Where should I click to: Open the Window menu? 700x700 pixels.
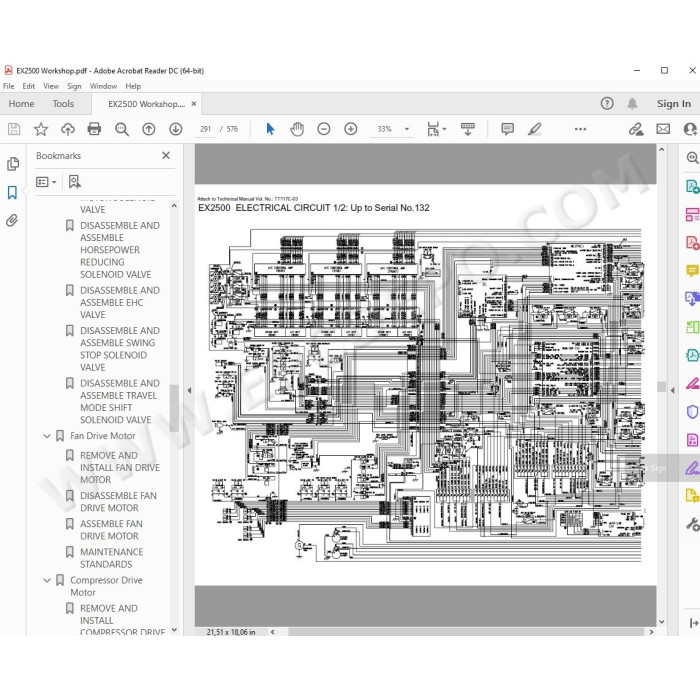[103, 86]
